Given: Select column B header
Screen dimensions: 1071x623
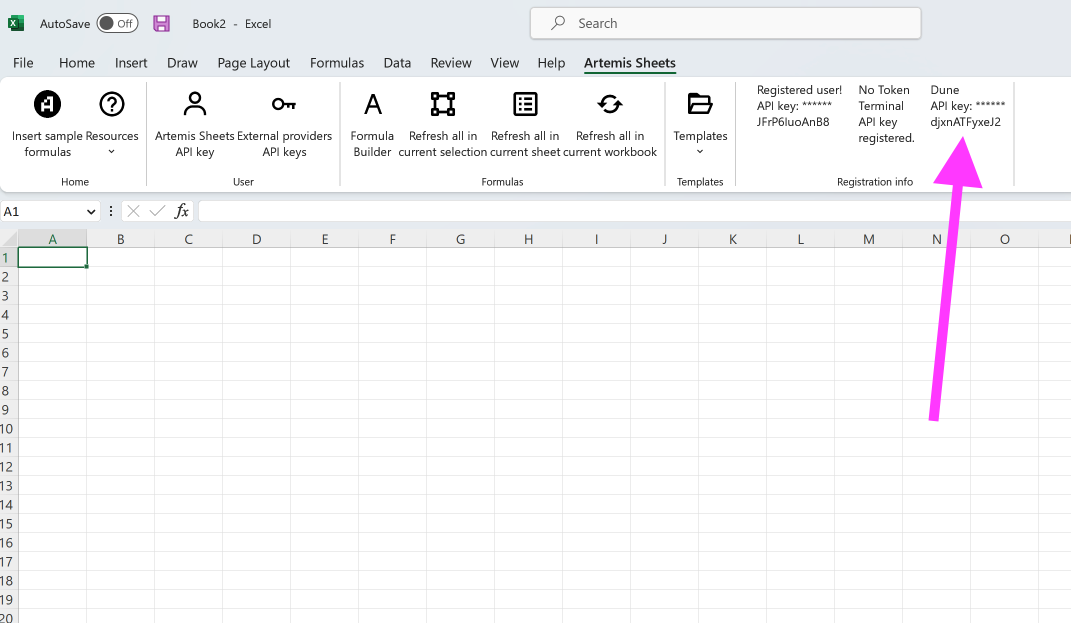Looking at the screenshot, I should pyautogui.click(x=120, y=239).
